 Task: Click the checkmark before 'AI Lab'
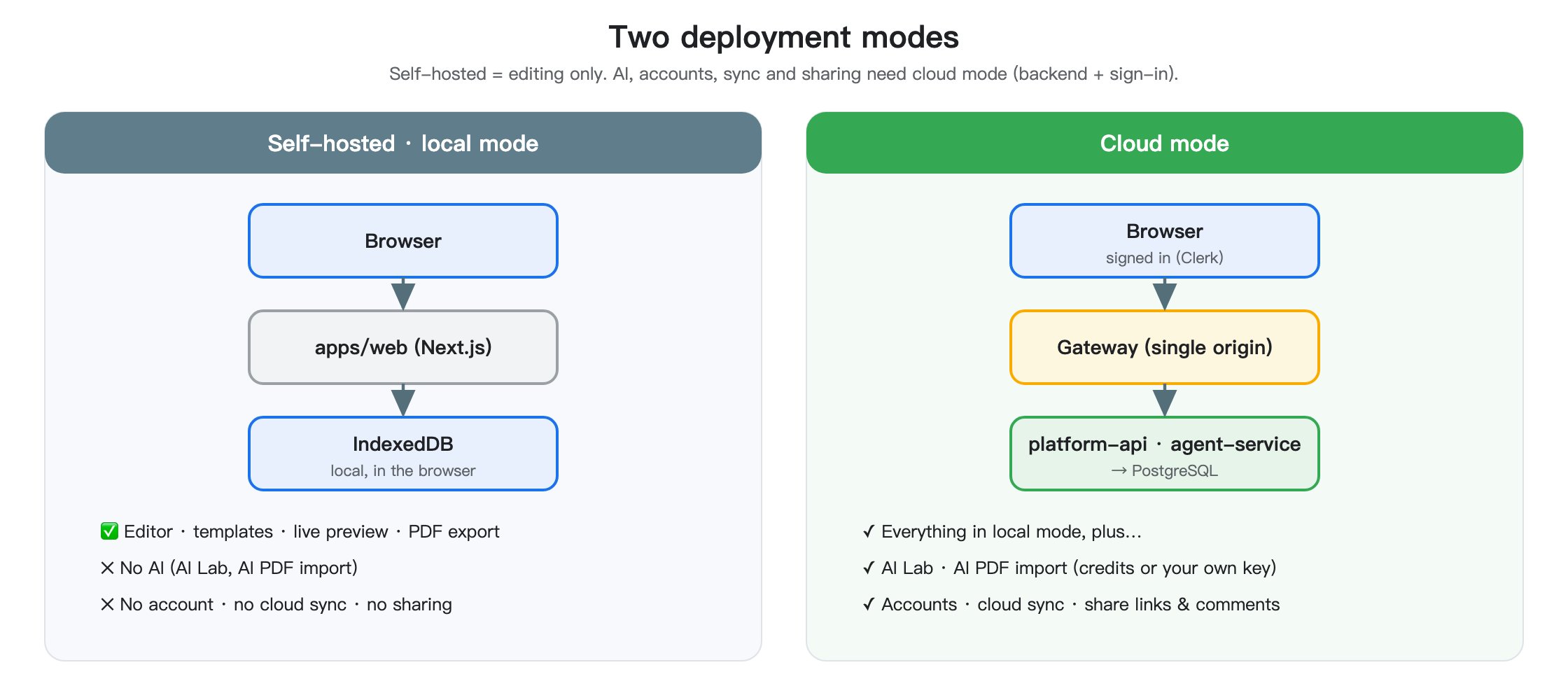[x=869, y=568]
